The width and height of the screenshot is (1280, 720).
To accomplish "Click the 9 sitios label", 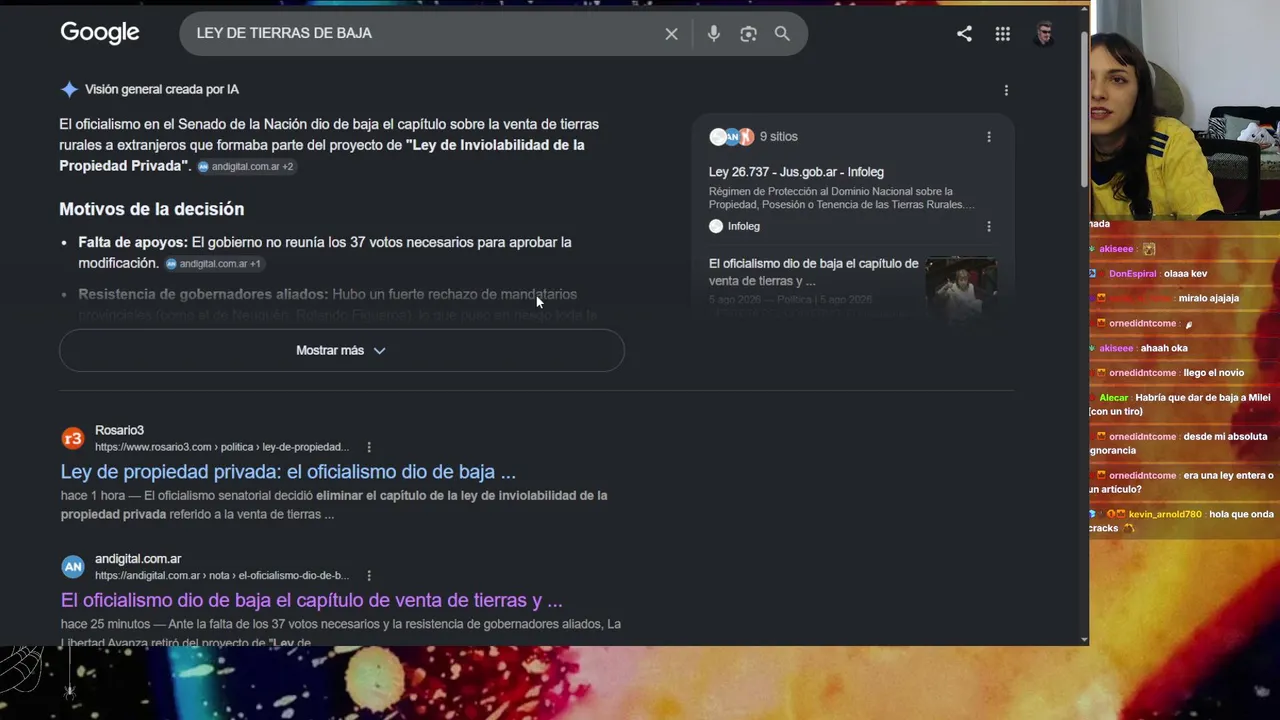I will [779, 137].
